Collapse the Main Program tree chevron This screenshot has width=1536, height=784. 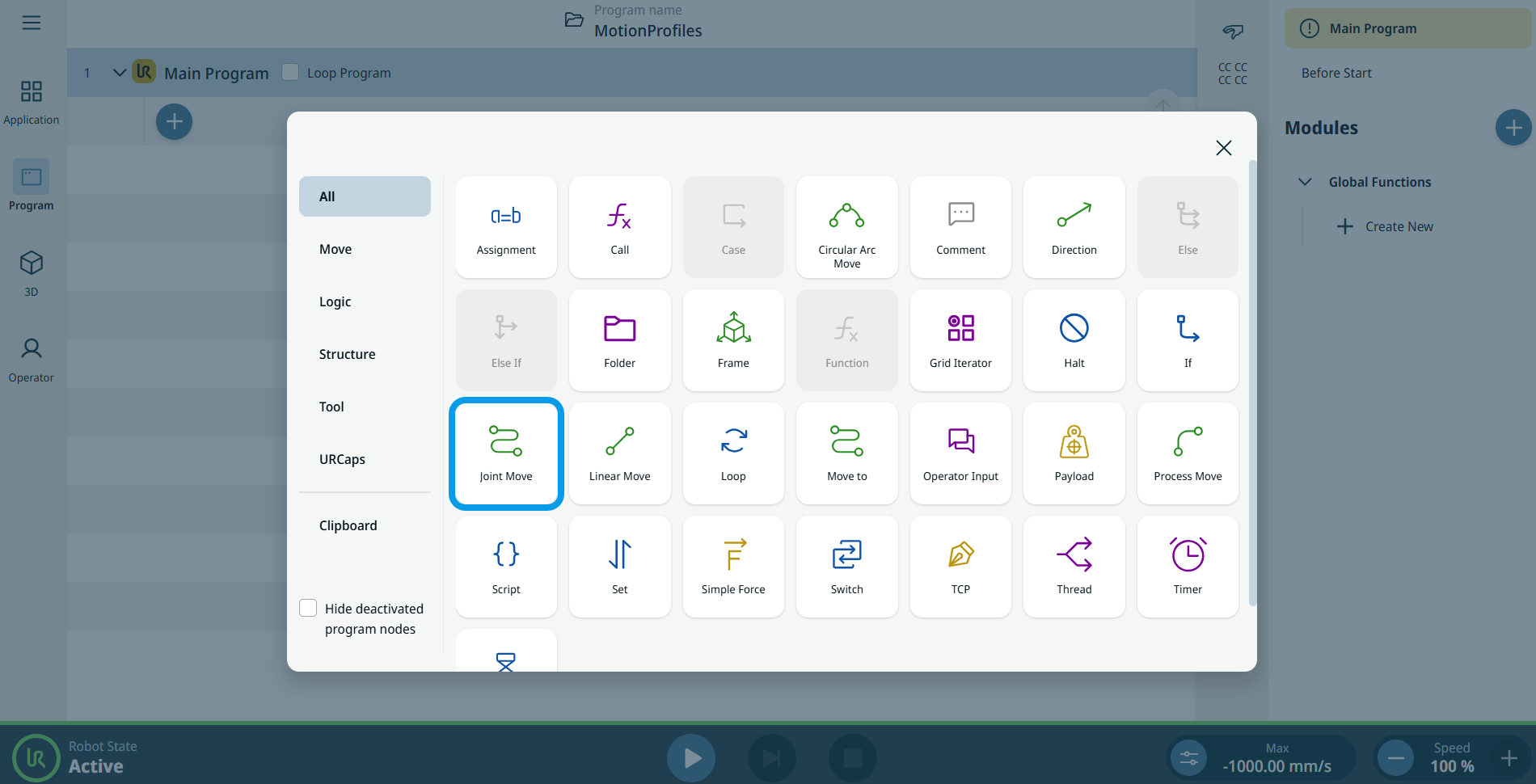pos(119,73)
